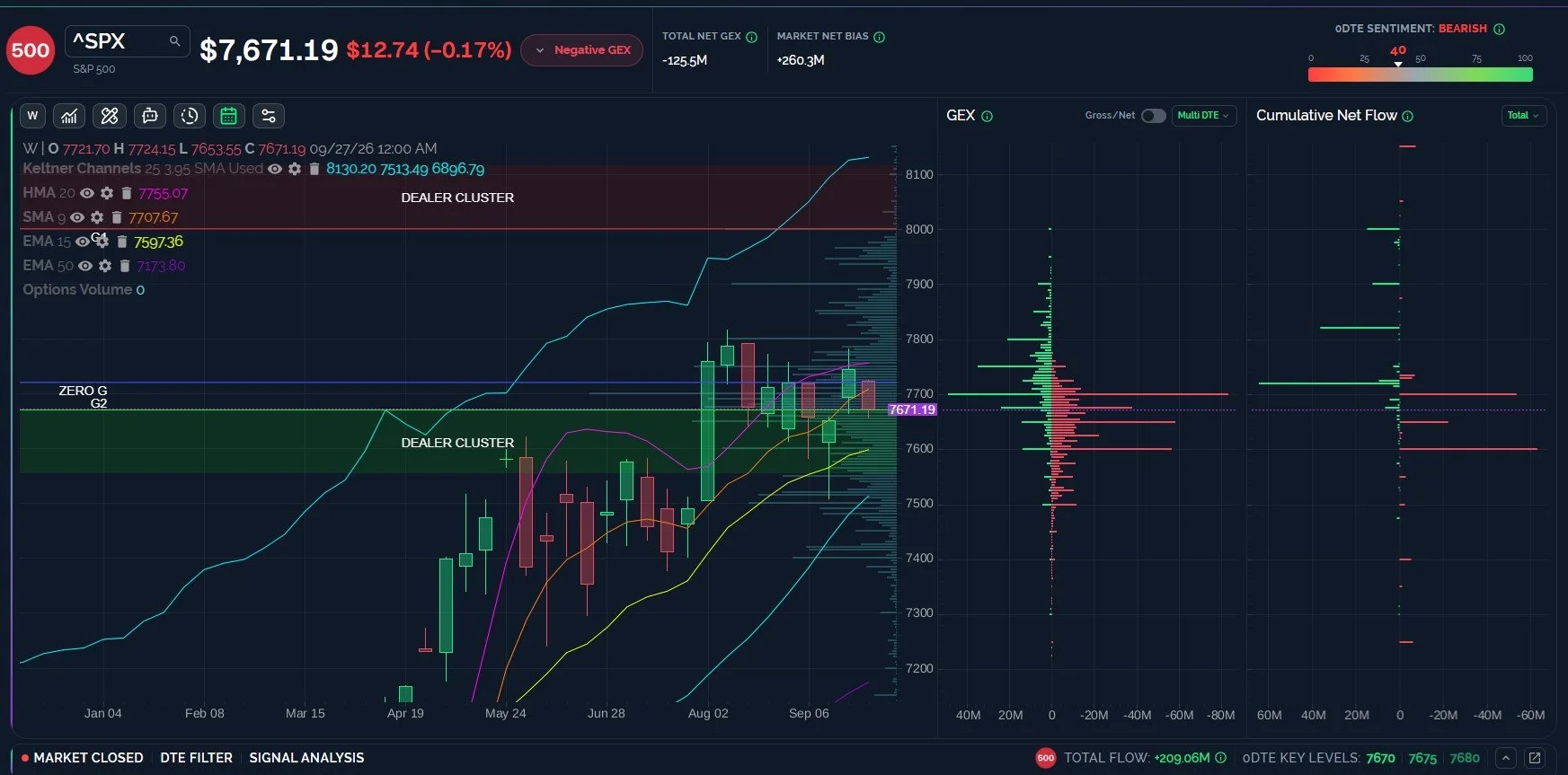1568x775 pixels.
Task: Open the chart indicators icon in the toolbar
Action: tap(69, 116)
